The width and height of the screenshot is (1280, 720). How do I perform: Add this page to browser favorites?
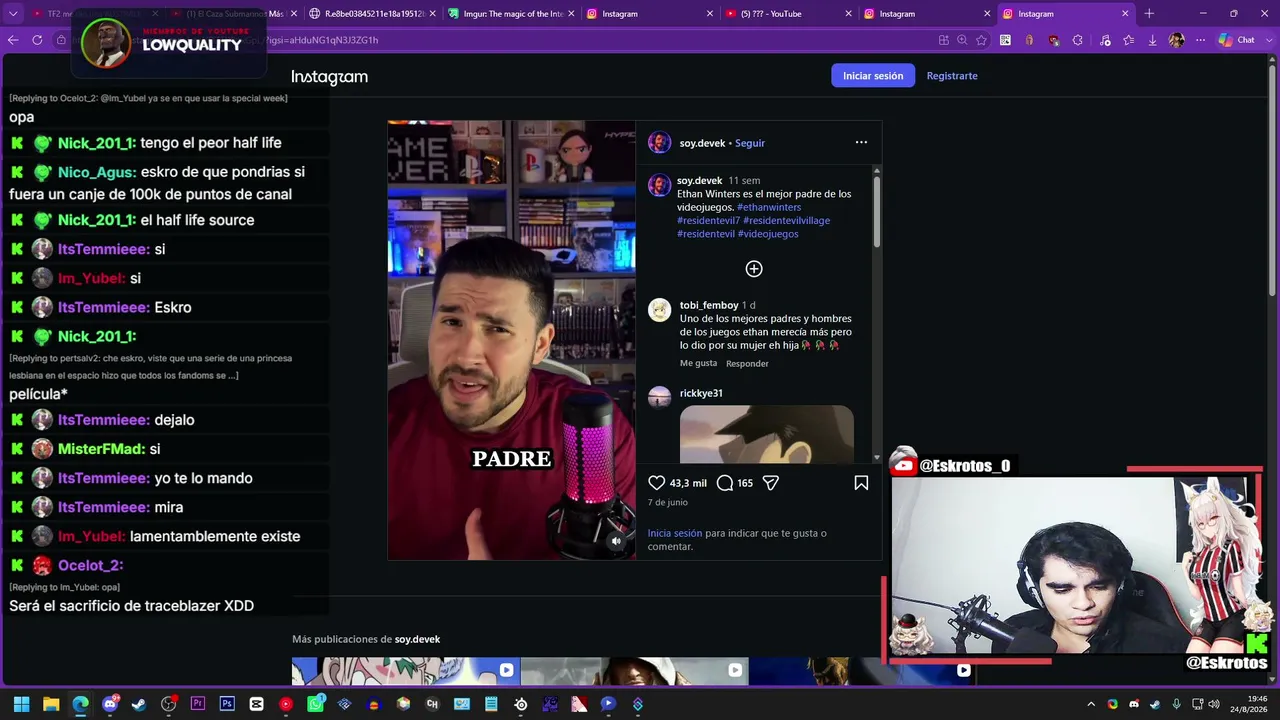pyautogui.click(x=982, y=40)
